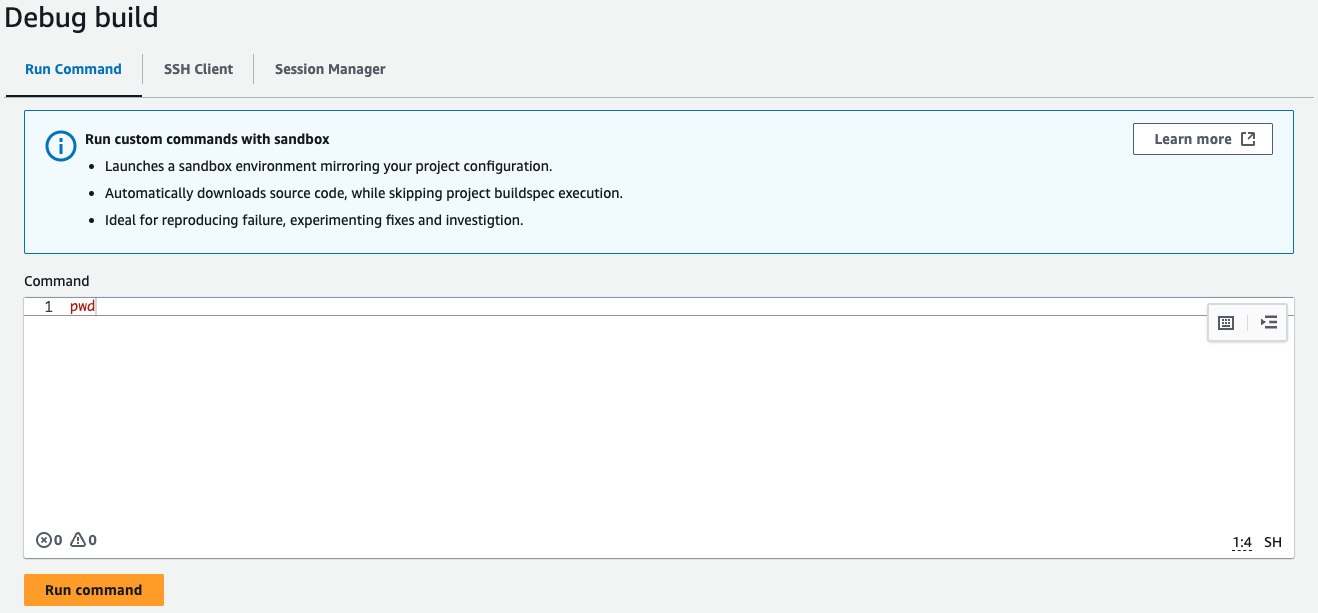The height and width of the screenshot is (613, 1318).
Task: Click the Command field label
Action: click(x=56, y=281)
